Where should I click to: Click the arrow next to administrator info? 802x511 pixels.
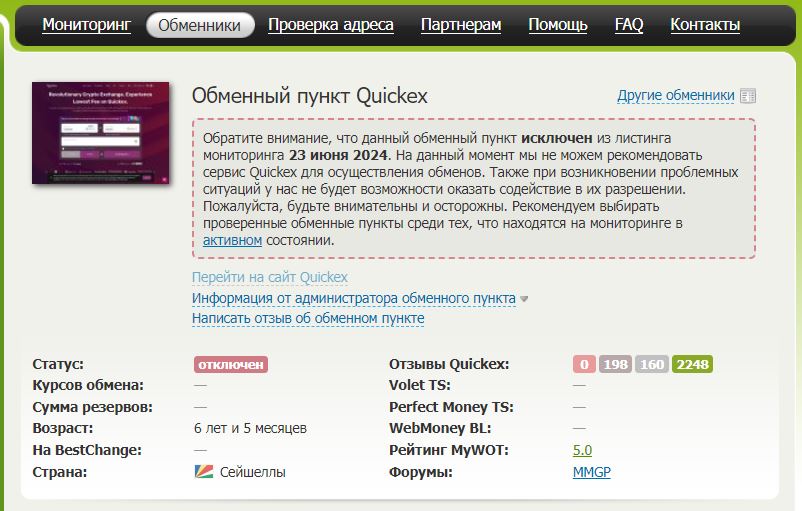pyautogui.click(x=524, y=299)
